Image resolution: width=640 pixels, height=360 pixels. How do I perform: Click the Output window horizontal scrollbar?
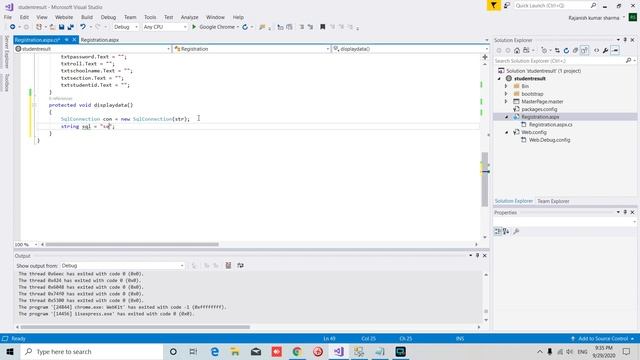[x=135, y=327]
